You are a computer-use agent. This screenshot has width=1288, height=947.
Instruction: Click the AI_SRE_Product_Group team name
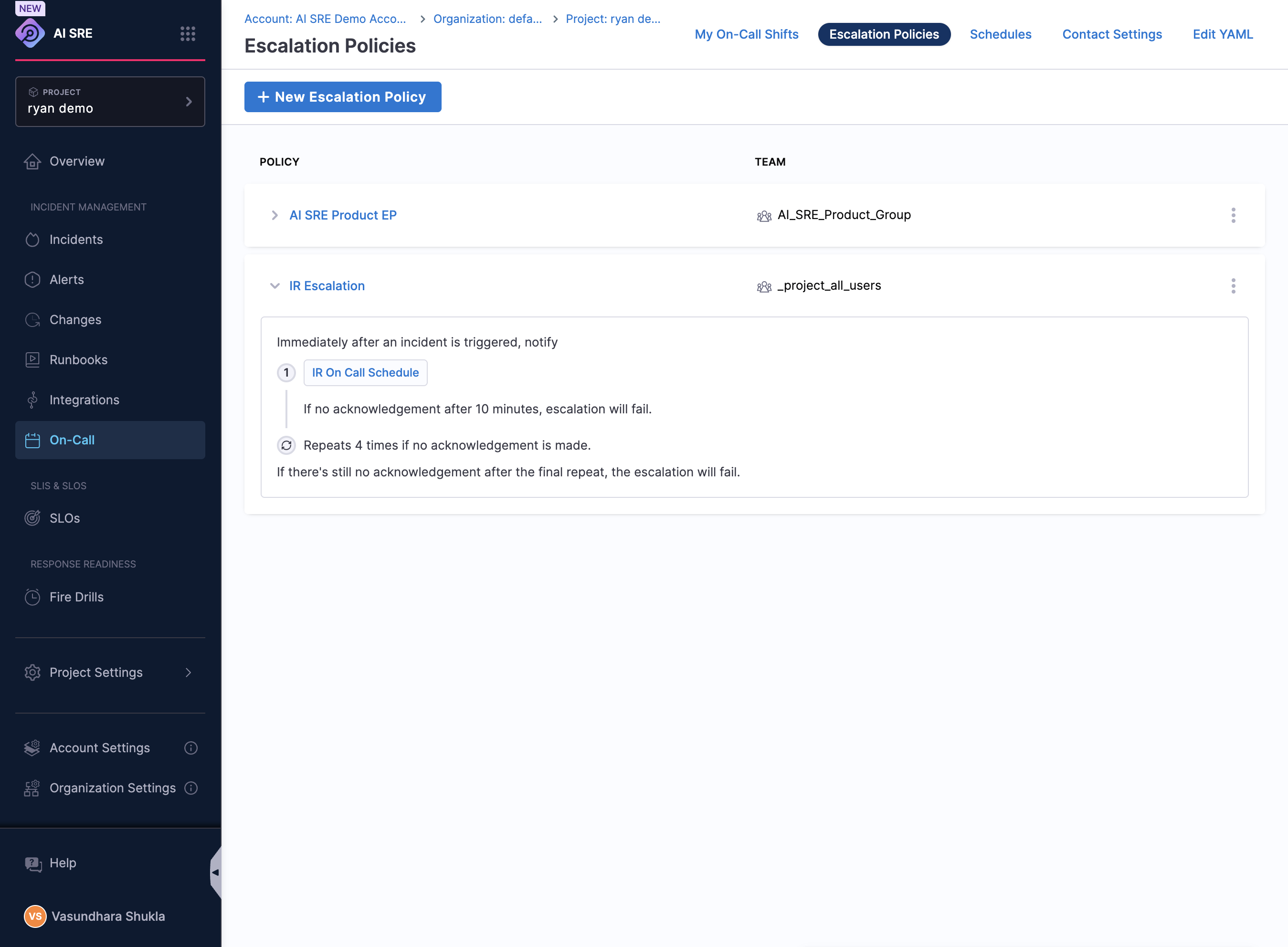pos(844,215)
